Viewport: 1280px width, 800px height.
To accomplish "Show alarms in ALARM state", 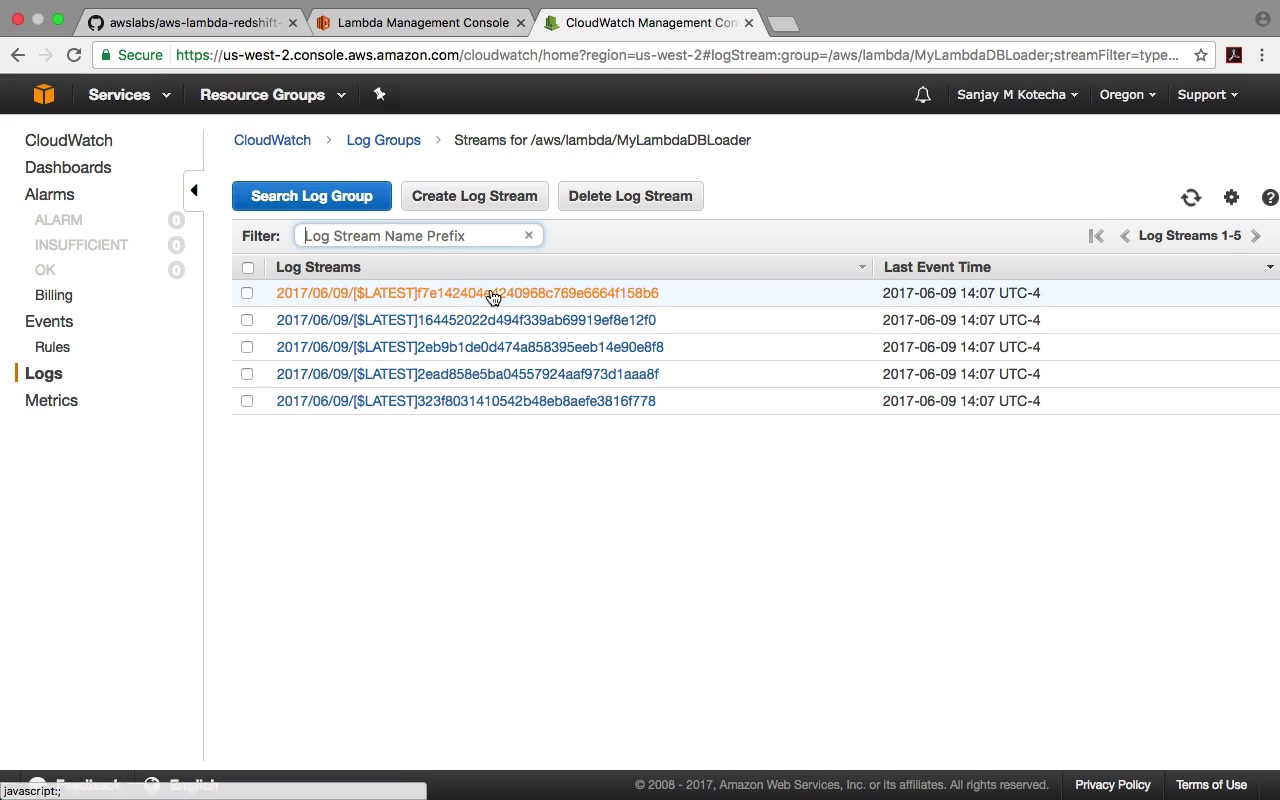I will click(x=59, y=220).
